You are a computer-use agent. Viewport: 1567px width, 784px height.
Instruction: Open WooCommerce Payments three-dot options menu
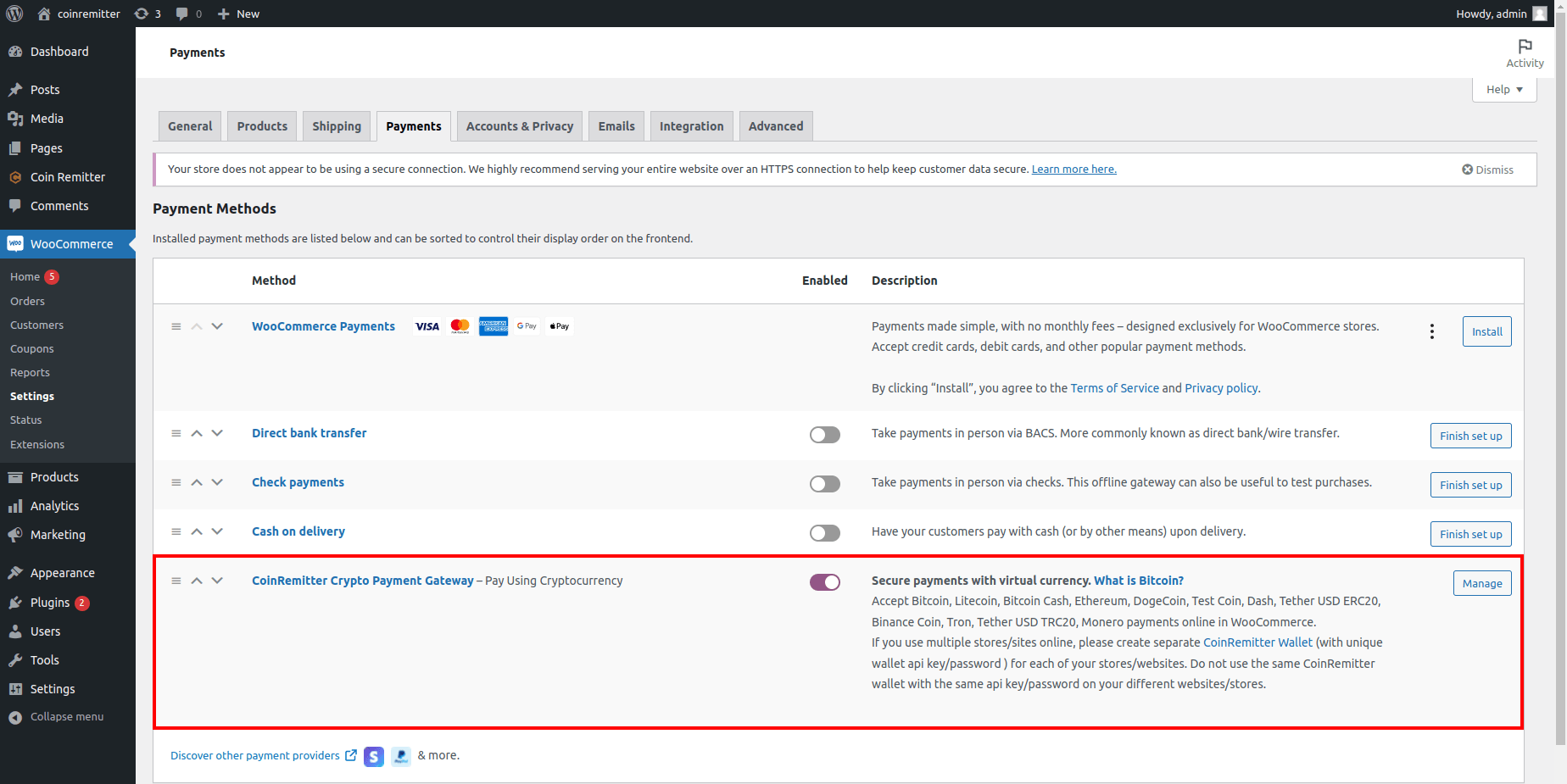(x=1432, y=331)
